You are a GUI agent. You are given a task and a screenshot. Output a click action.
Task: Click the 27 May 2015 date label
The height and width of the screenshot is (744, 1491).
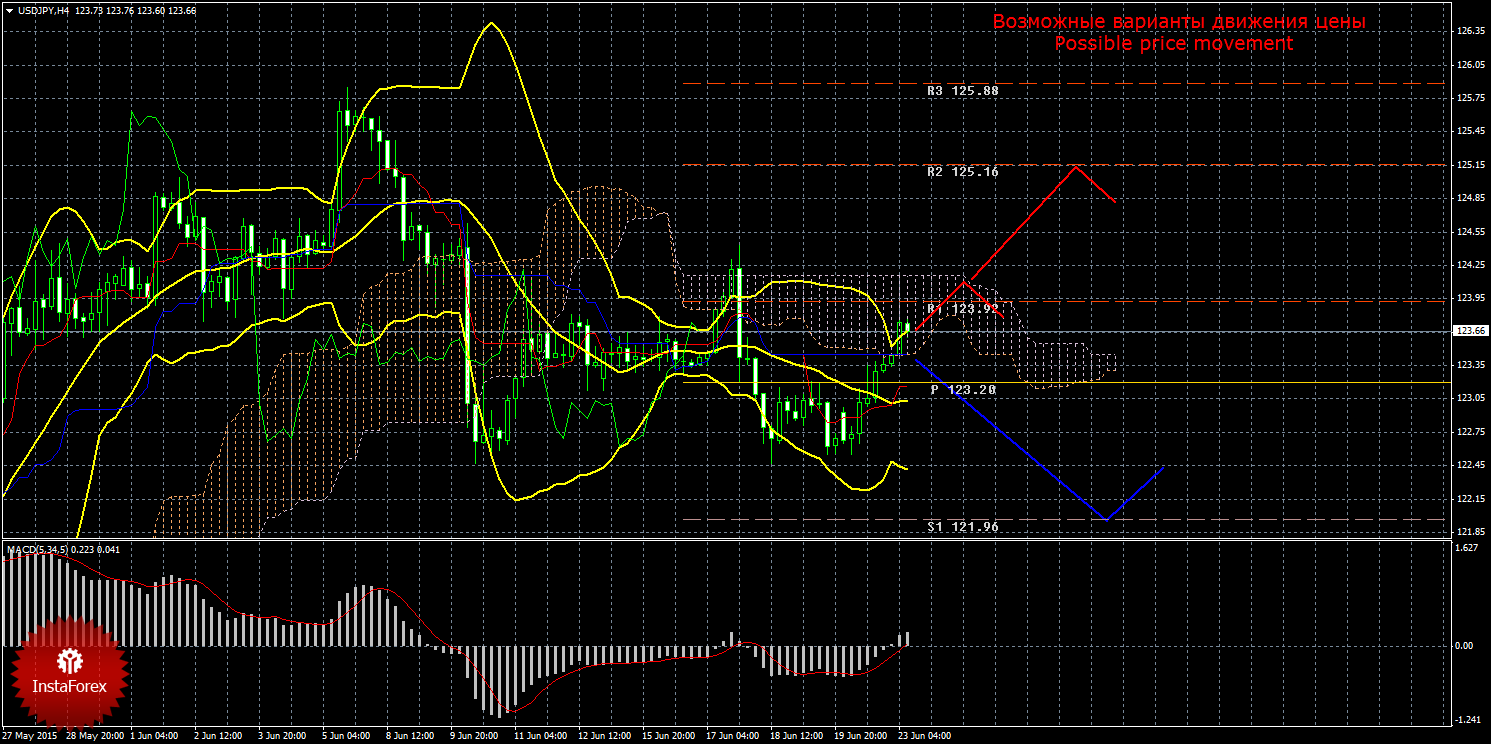point(29,735)
